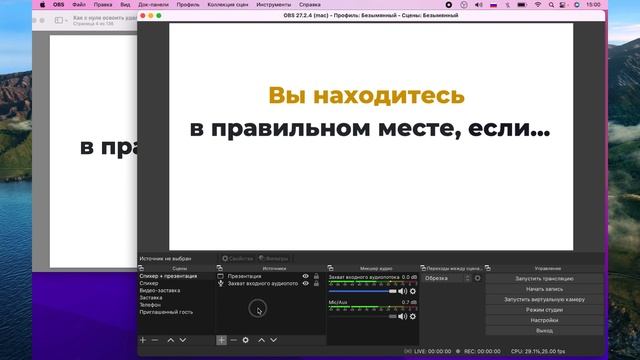The width and height of the screenshot is (640, 360).
Task: Open the Инструменты menu
Action: coord(274,5)
